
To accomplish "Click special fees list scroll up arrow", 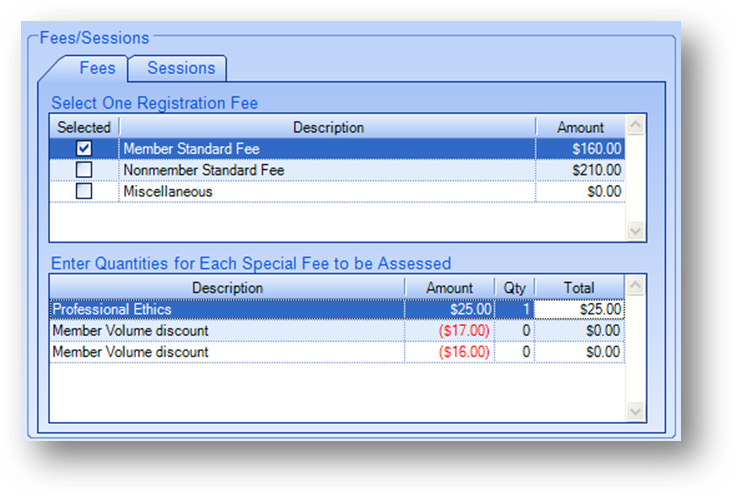I will (x=635, y=286).
